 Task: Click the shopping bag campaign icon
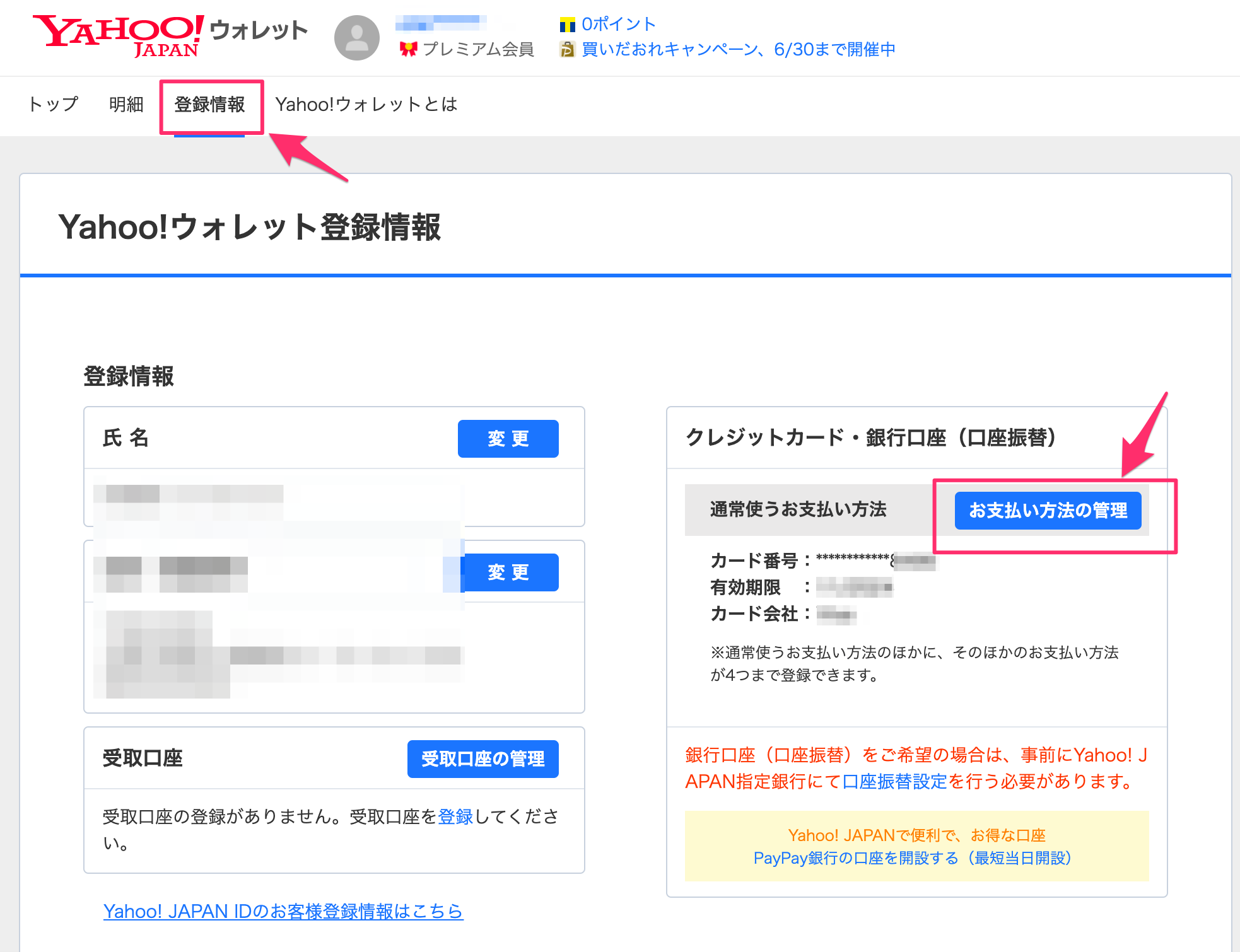(567, 49)
